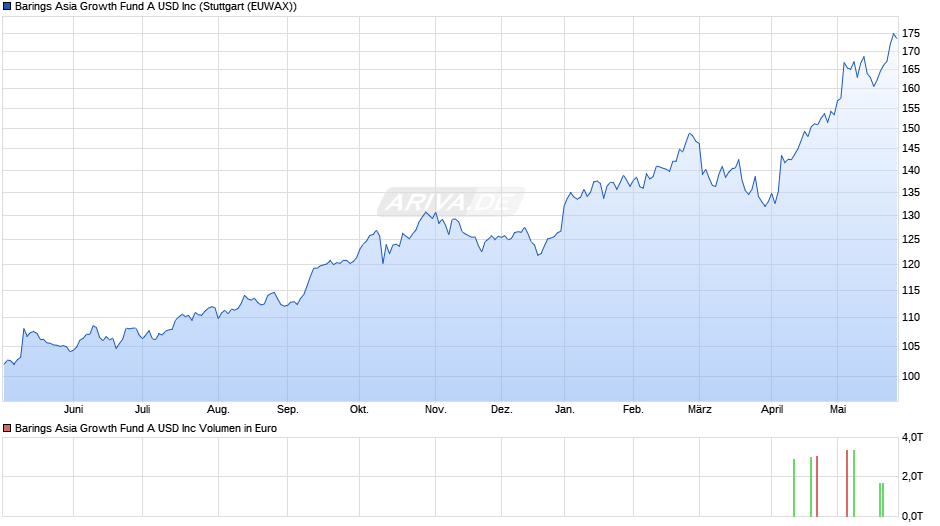Click the 120 price axis value
The width and height of the screenshot is (940, 526).
pyautogui.click(x=911, y=264)
